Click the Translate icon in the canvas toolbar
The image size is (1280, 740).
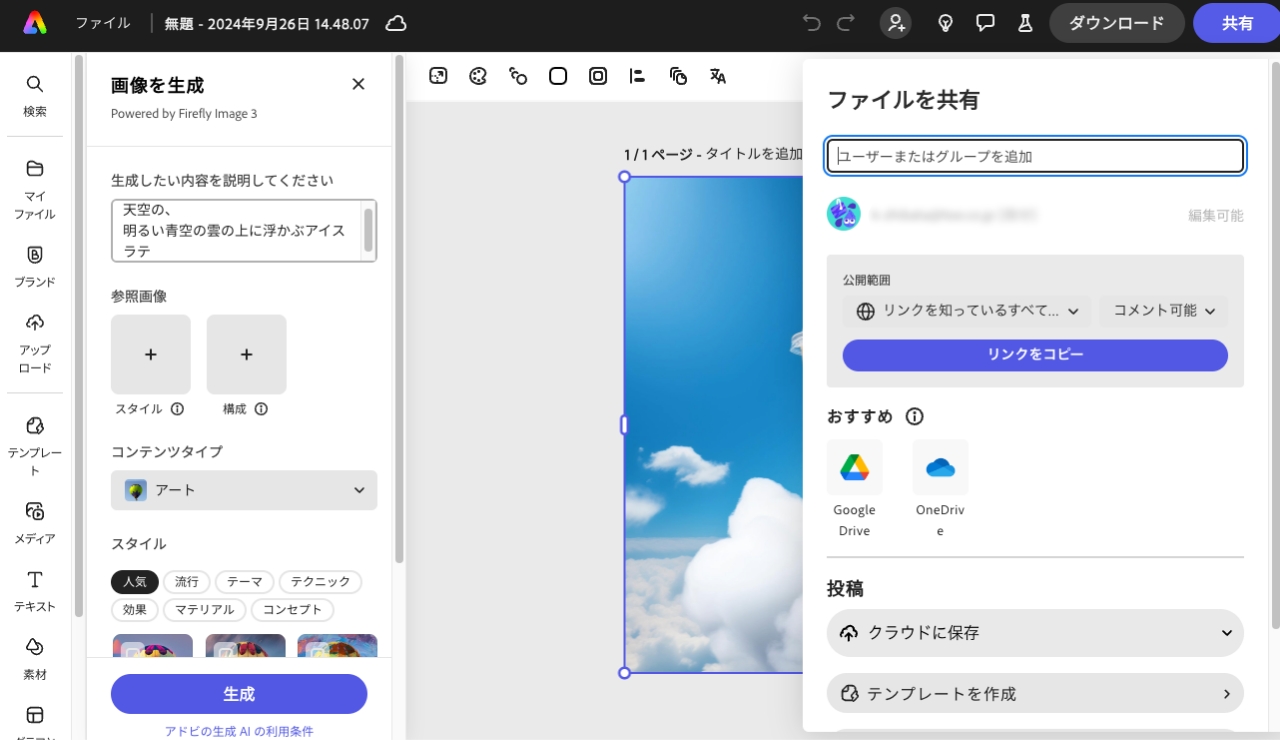click(717, 76)
